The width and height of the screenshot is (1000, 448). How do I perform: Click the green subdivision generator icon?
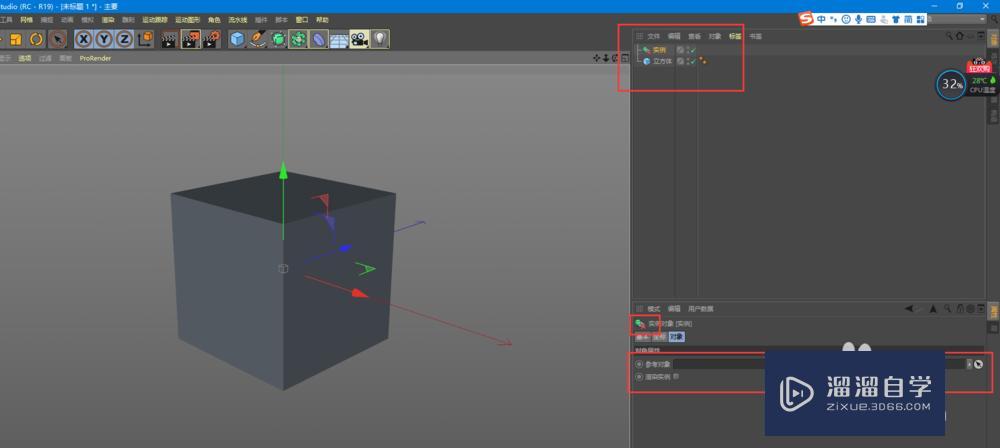pos(278,40)
